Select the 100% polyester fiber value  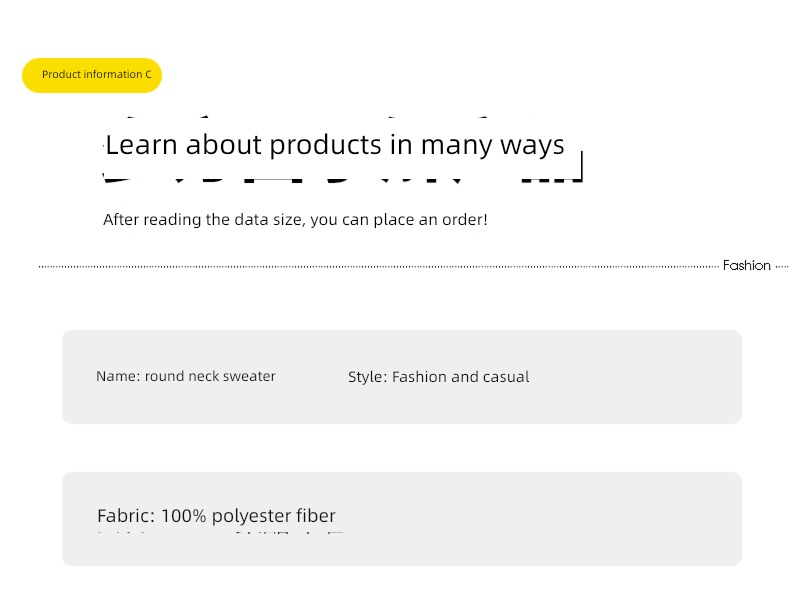coord(248,516)
